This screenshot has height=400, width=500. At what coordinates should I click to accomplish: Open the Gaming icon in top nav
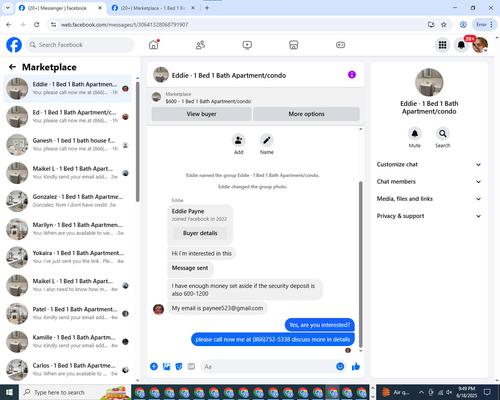pyautogui.click(x=340, y=45)
